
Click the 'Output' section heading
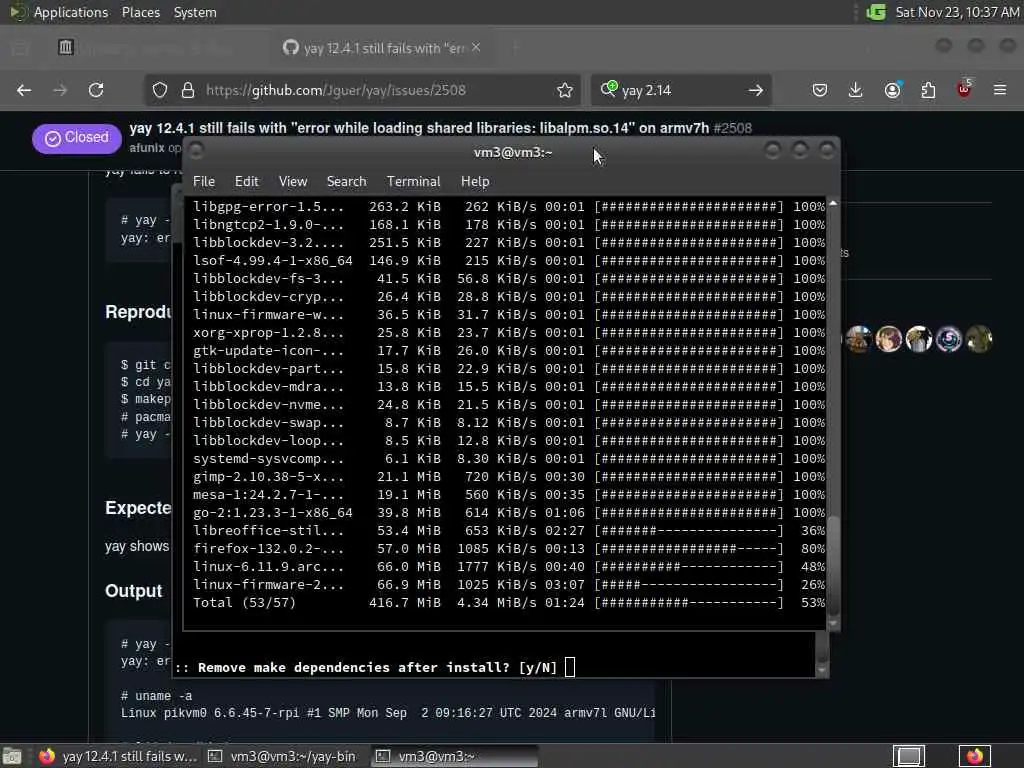point(133,591)
